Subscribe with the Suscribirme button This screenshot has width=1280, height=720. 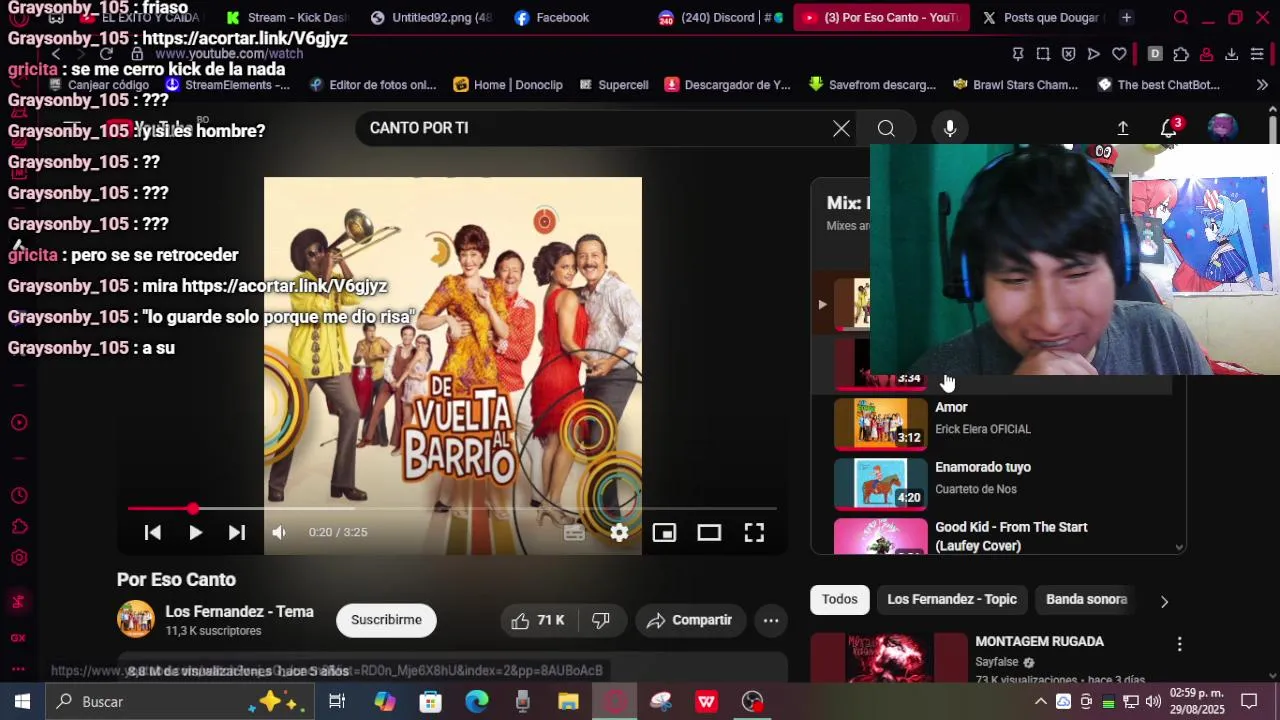coord(386,620)
